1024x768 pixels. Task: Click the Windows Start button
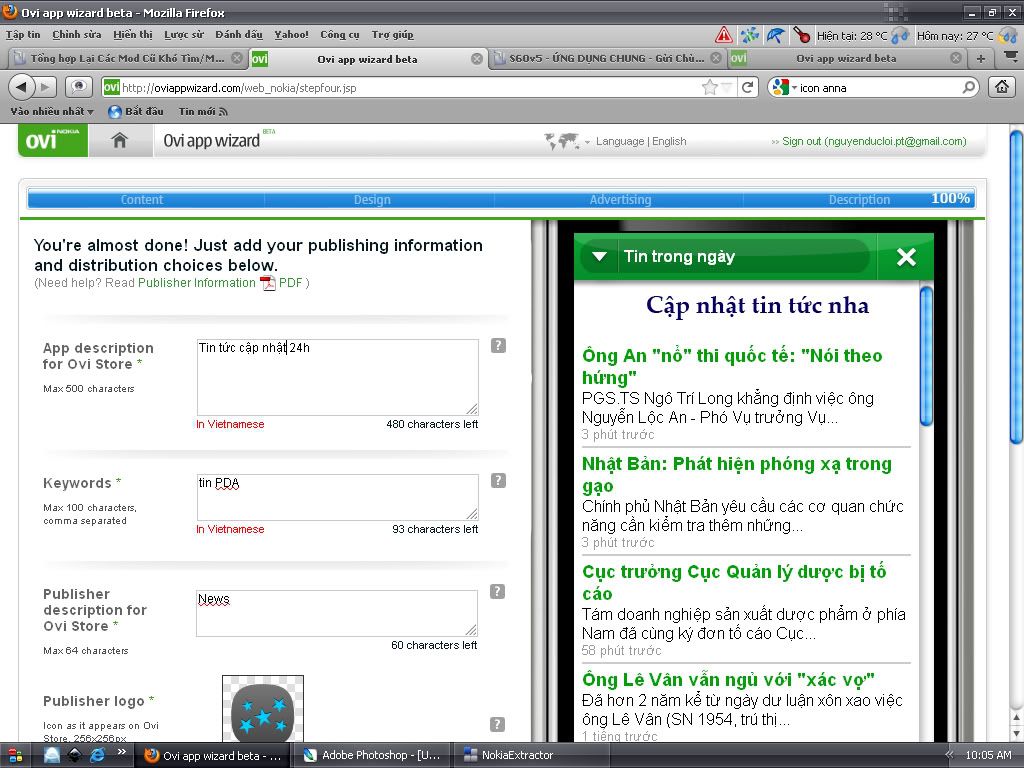pos(15,756)
